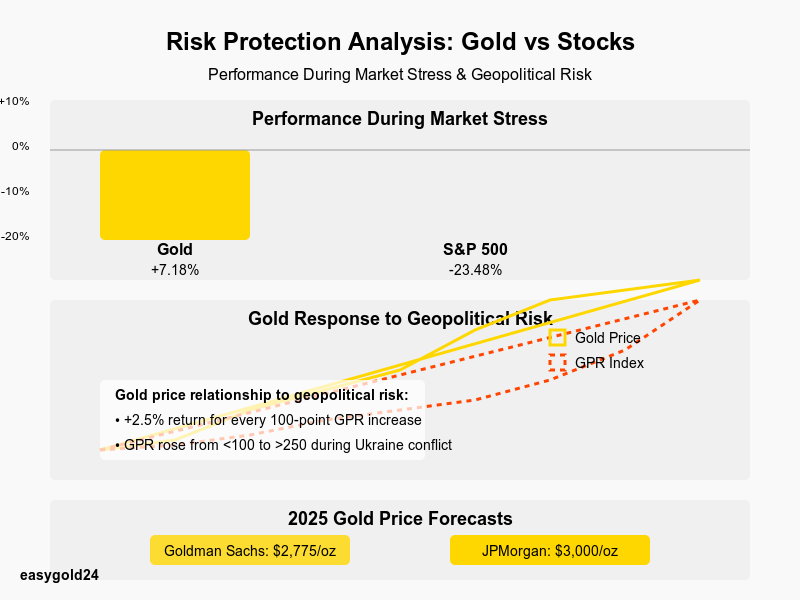Click the +7.18% Gold return value
This screenshot has width=800, height=600.
175,270
